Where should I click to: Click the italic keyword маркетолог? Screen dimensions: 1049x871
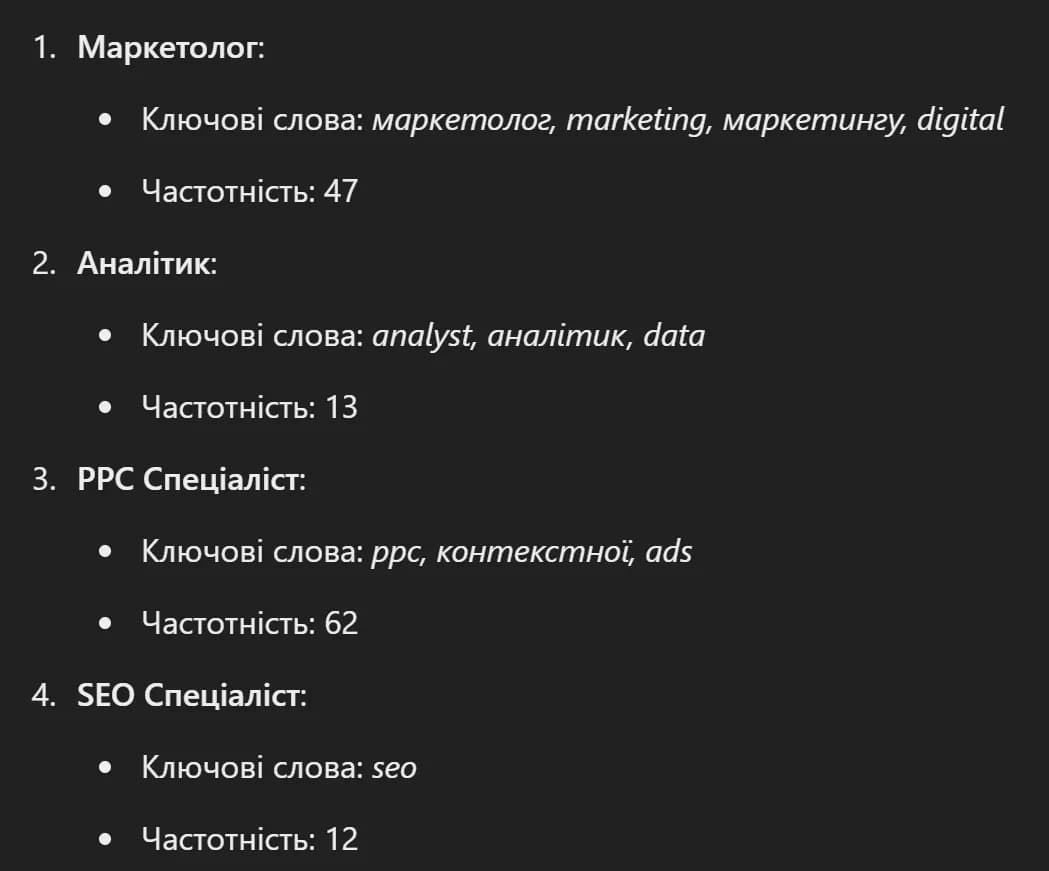point(462,120)
